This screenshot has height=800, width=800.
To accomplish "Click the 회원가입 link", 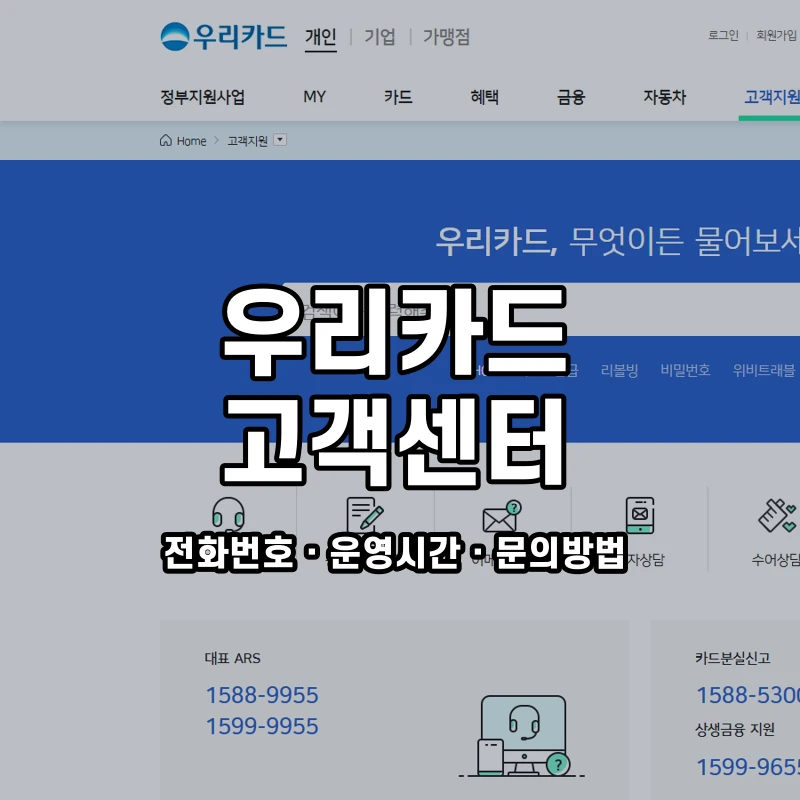I will 776,35.
